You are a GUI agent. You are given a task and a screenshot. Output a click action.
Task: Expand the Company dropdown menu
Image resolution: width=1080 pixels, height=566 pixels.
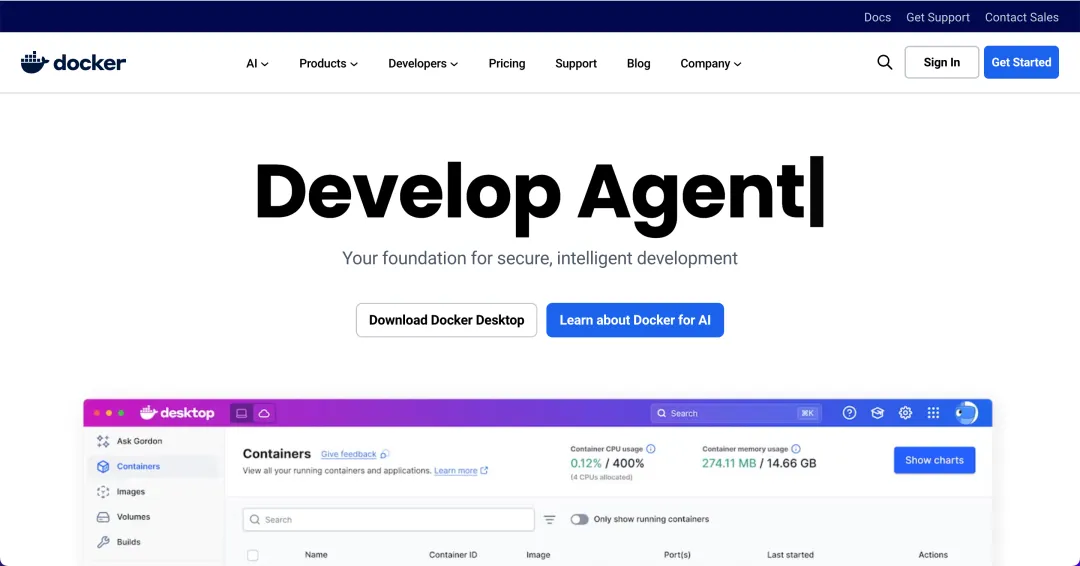[x=711, y=63]
